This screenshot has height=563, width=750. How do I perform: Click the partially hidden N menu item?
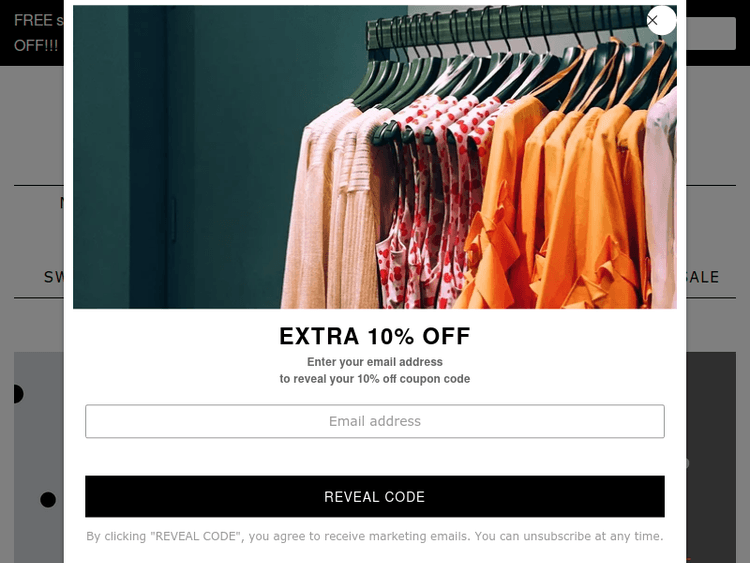pyautogui.click(x=62, y=203)
